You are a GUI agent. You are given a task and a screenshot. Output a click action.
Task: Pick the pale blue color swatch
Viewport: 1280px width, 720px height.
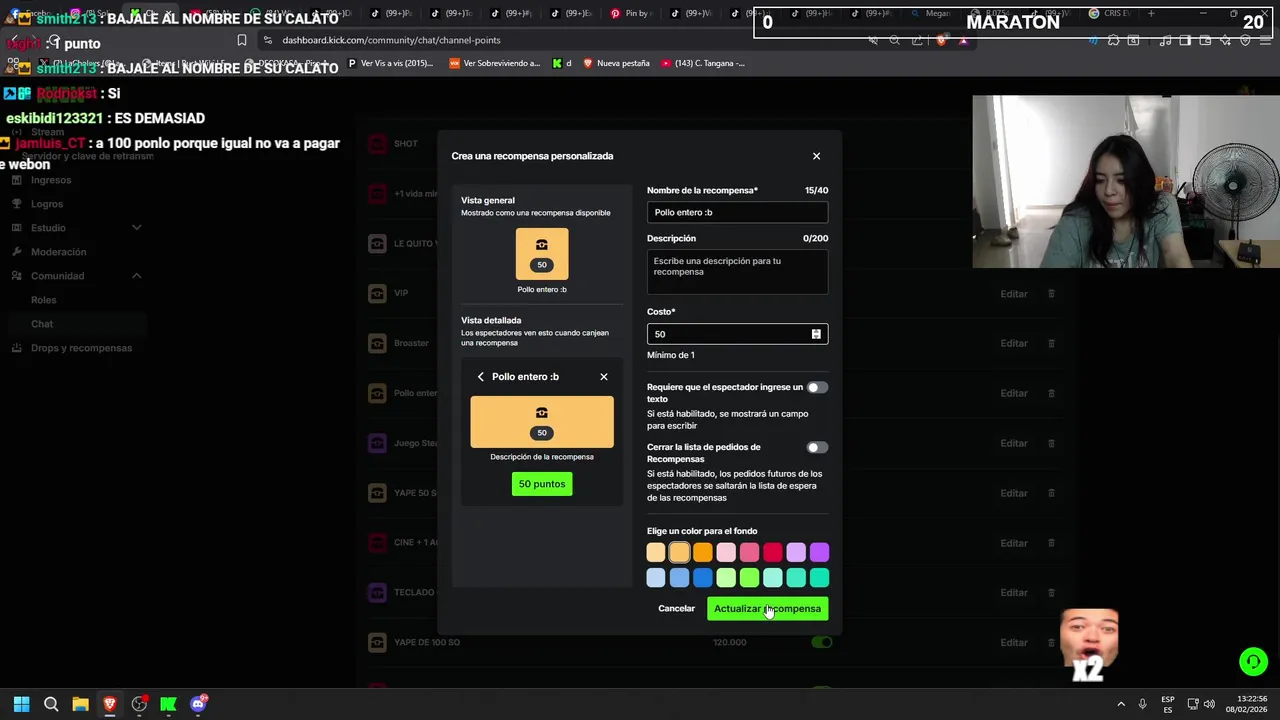click(656, 577)
